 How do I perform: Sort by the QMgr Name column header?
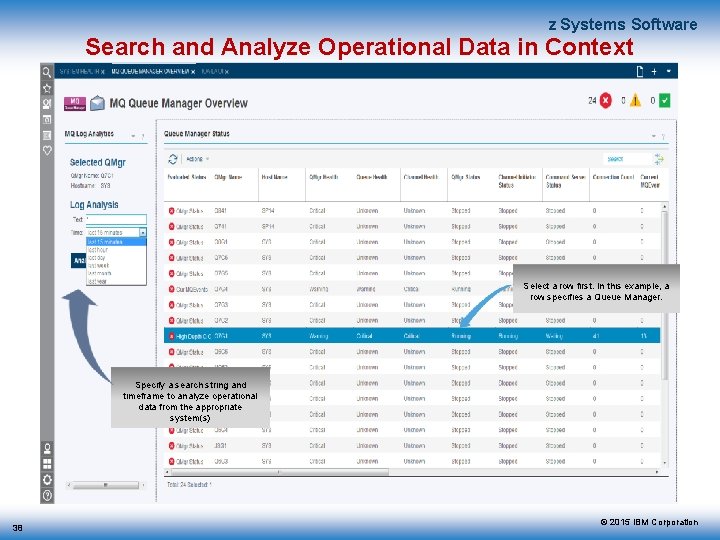[228, 177]
